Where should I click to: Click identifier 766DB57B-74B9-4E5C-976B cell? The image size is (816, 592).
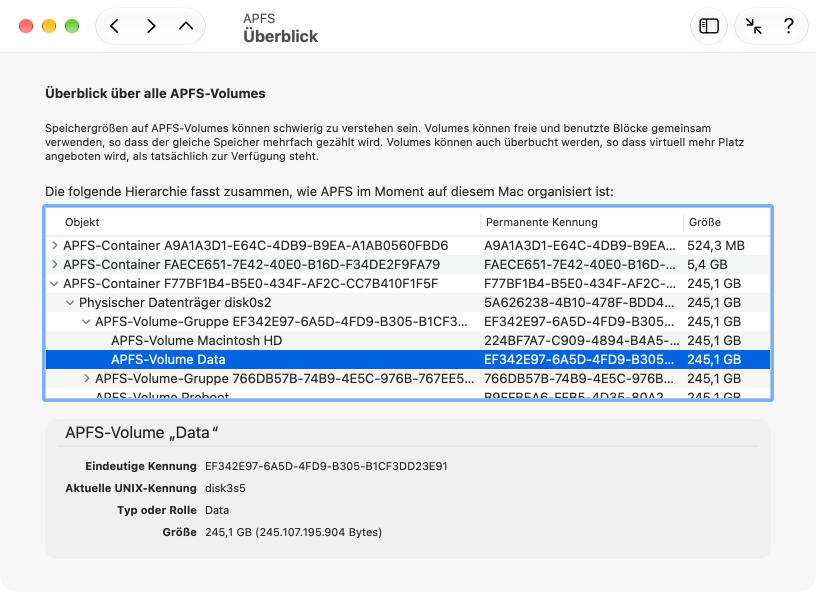pos(579,379)
